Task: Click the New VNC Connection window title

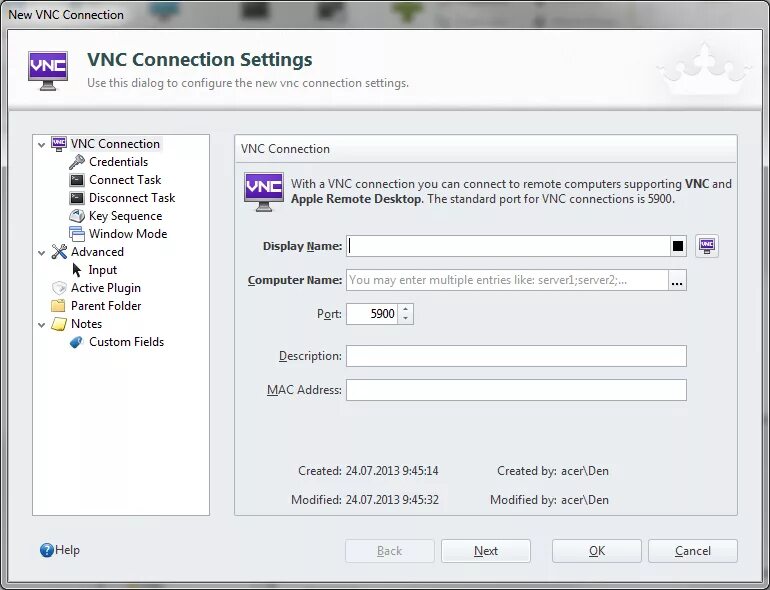Action: click(66, 15)
